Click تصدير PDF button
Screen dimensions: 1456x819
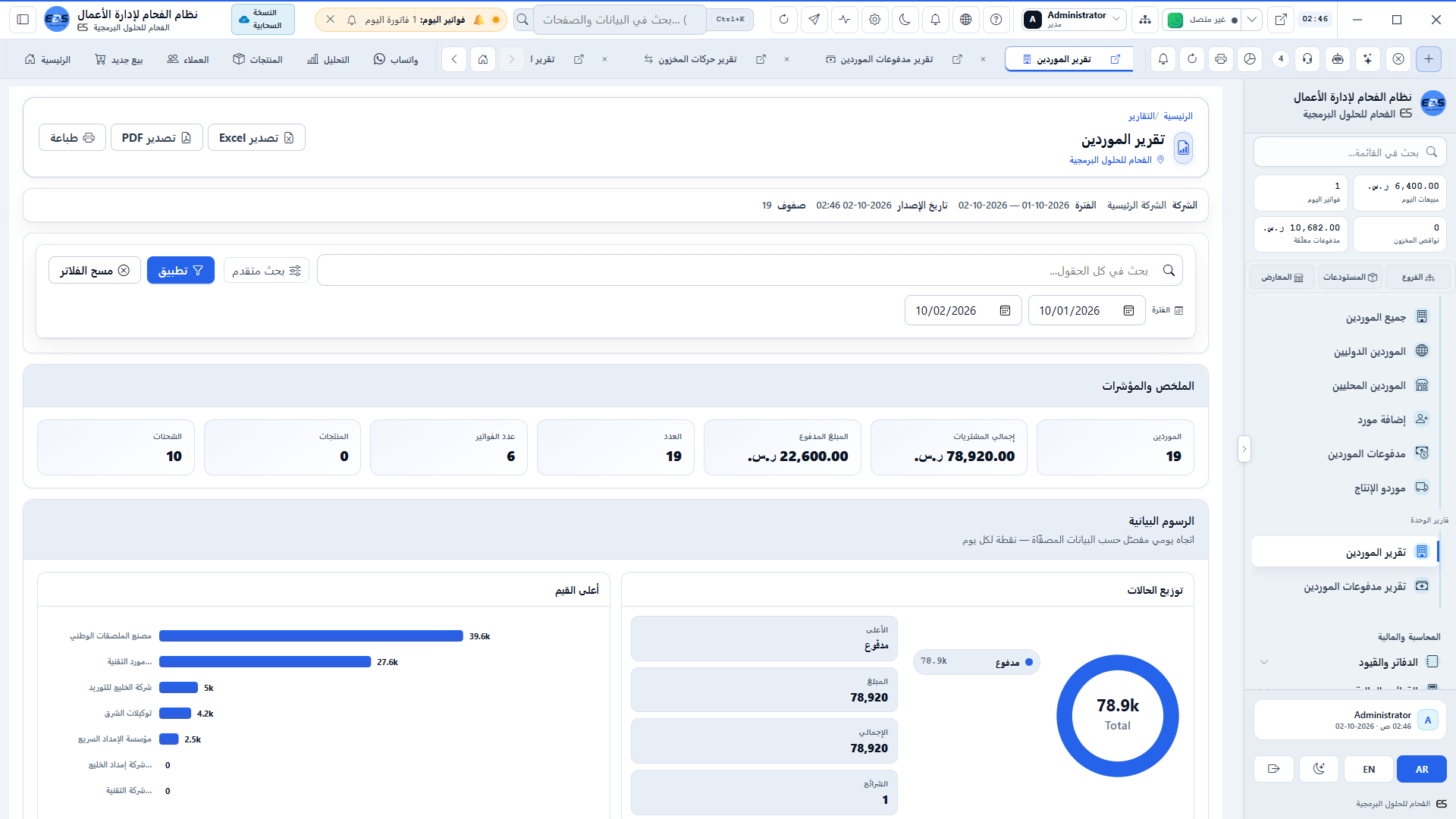[x=156, y=138]
